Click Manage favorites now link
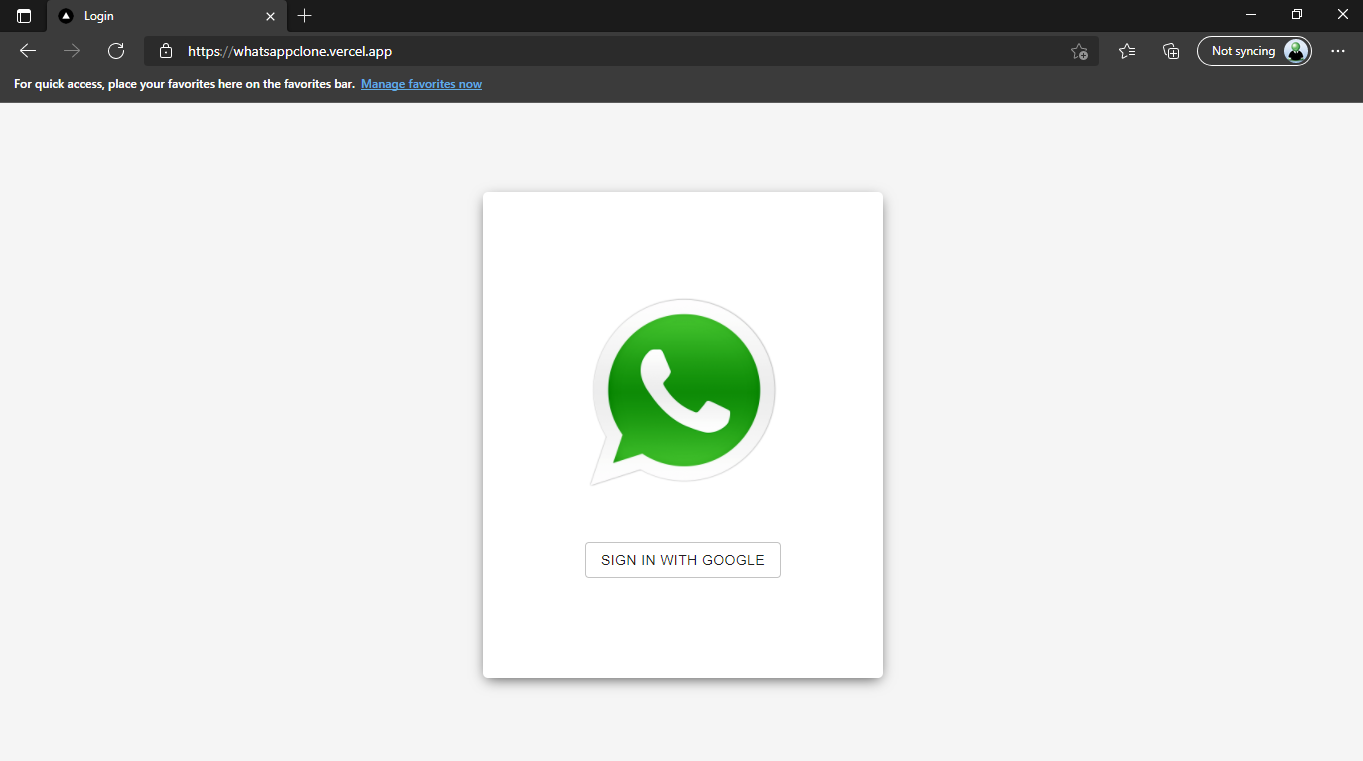 [421, 84]
